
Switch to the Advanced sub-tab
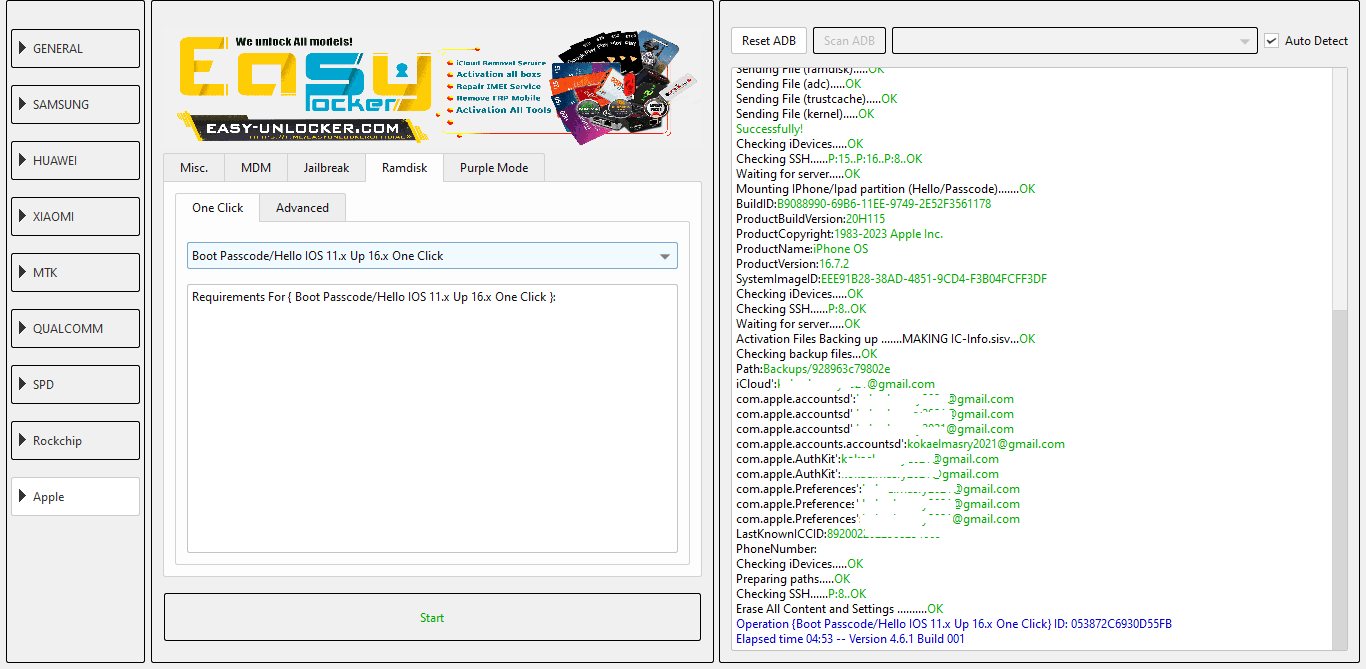(302, 208)
